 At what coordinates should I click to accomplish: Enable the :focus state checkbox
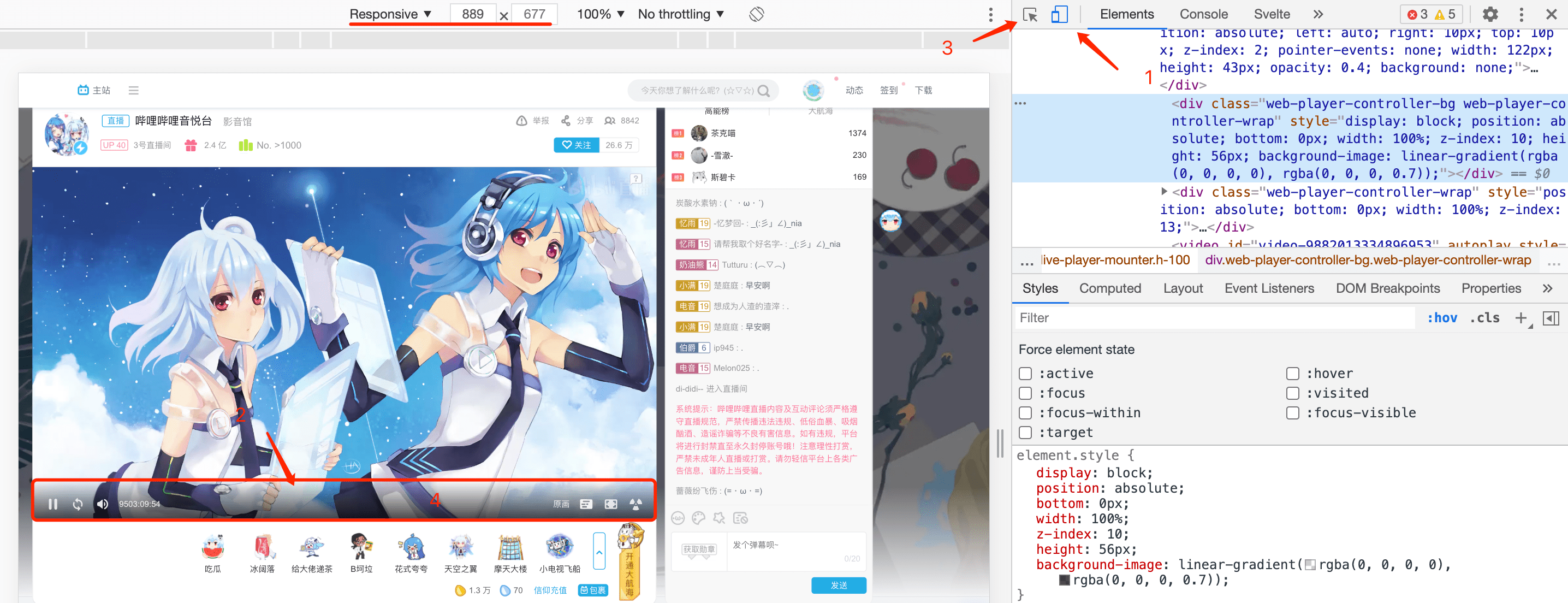tap(1026, 393)
